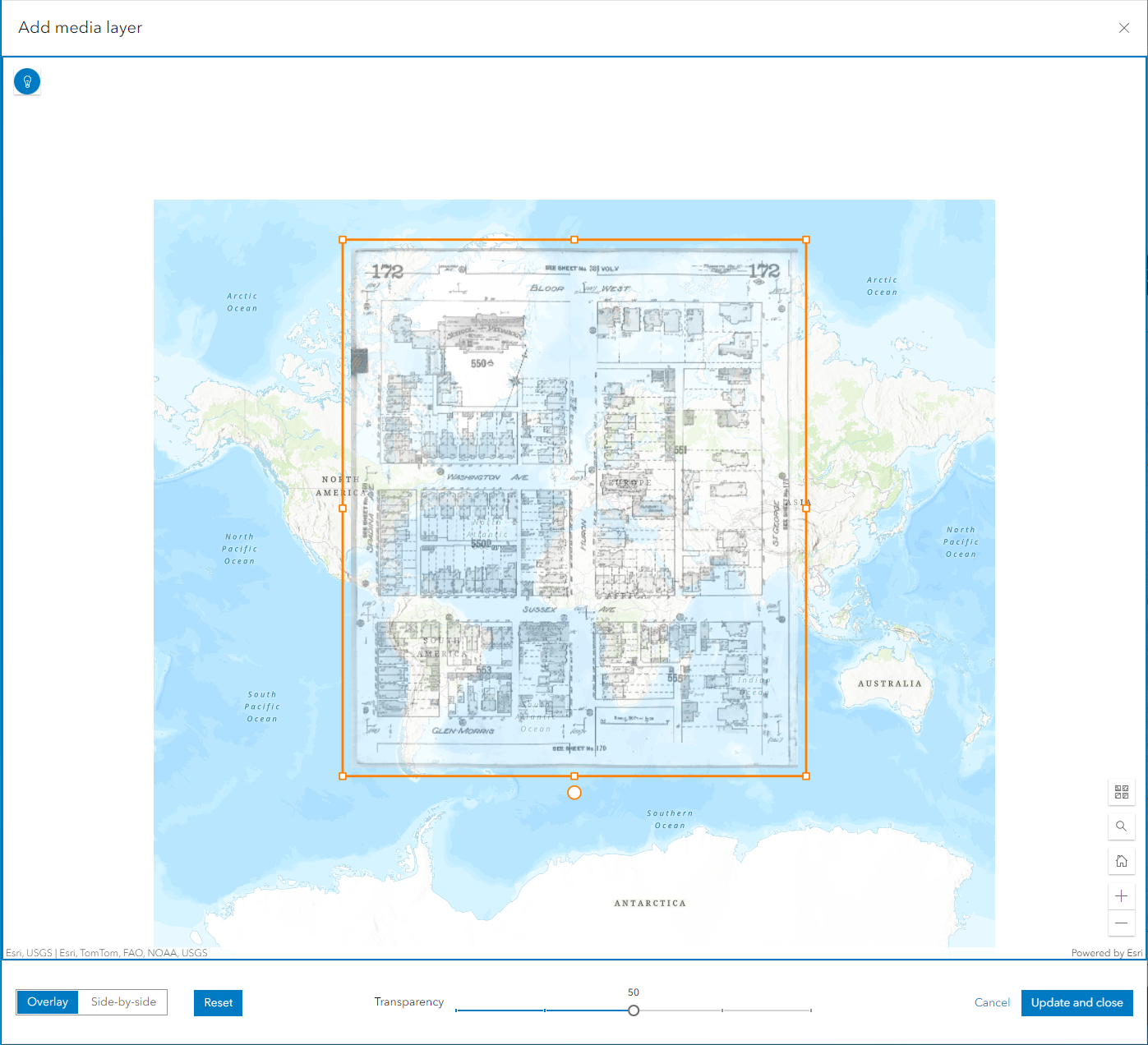Click the Powered by Esri link

click(1107, 953)
